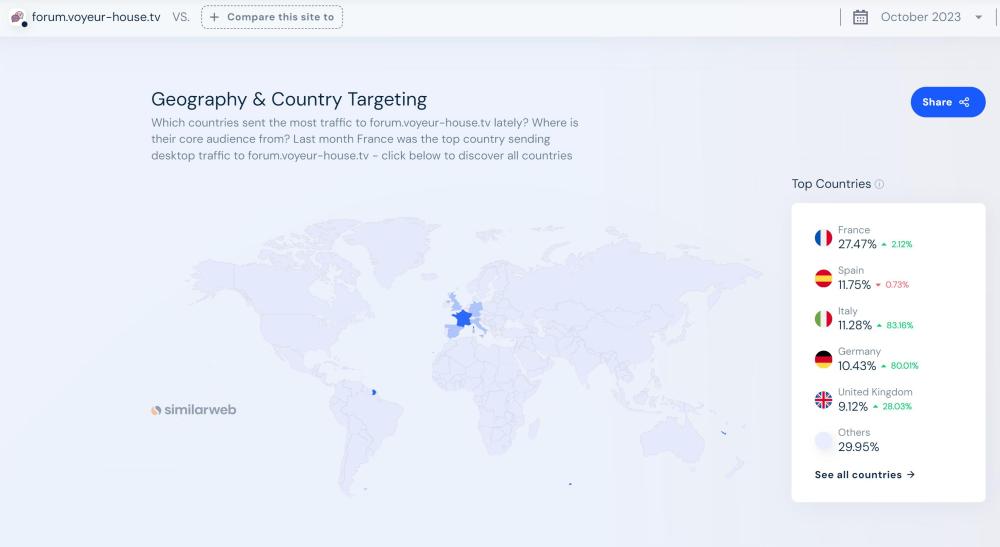Click the France flag icon

(x=823, y=238)
